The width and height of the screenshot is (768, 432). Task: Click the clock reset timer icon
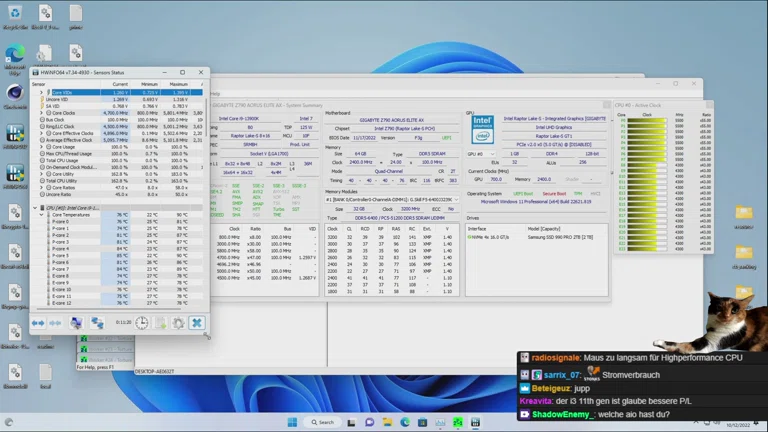coord(142,322)
